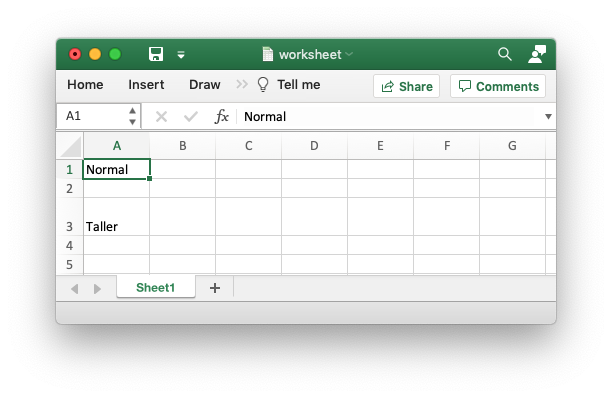Expand the formula bar arrow

(548, 116)
